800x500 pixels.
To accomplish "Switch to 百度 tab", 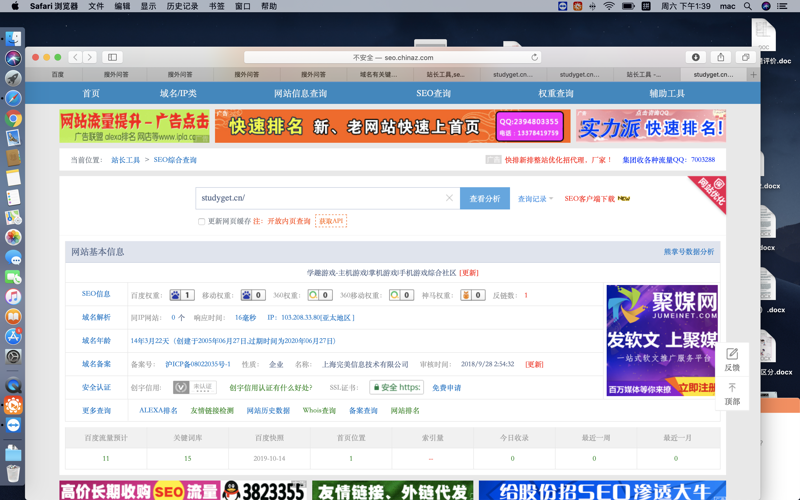I will click(x=58, y=74).
